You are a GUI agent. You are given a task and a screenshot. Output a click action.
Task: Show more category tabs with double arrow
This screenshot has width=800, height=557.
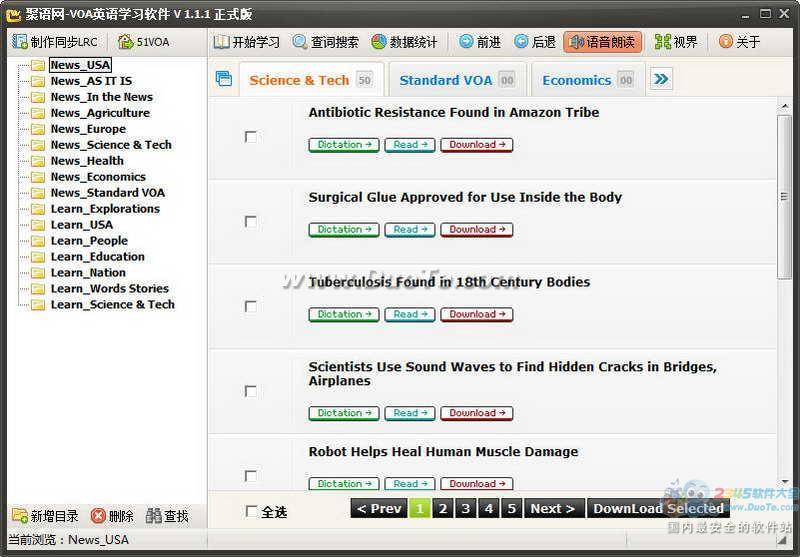661,79
